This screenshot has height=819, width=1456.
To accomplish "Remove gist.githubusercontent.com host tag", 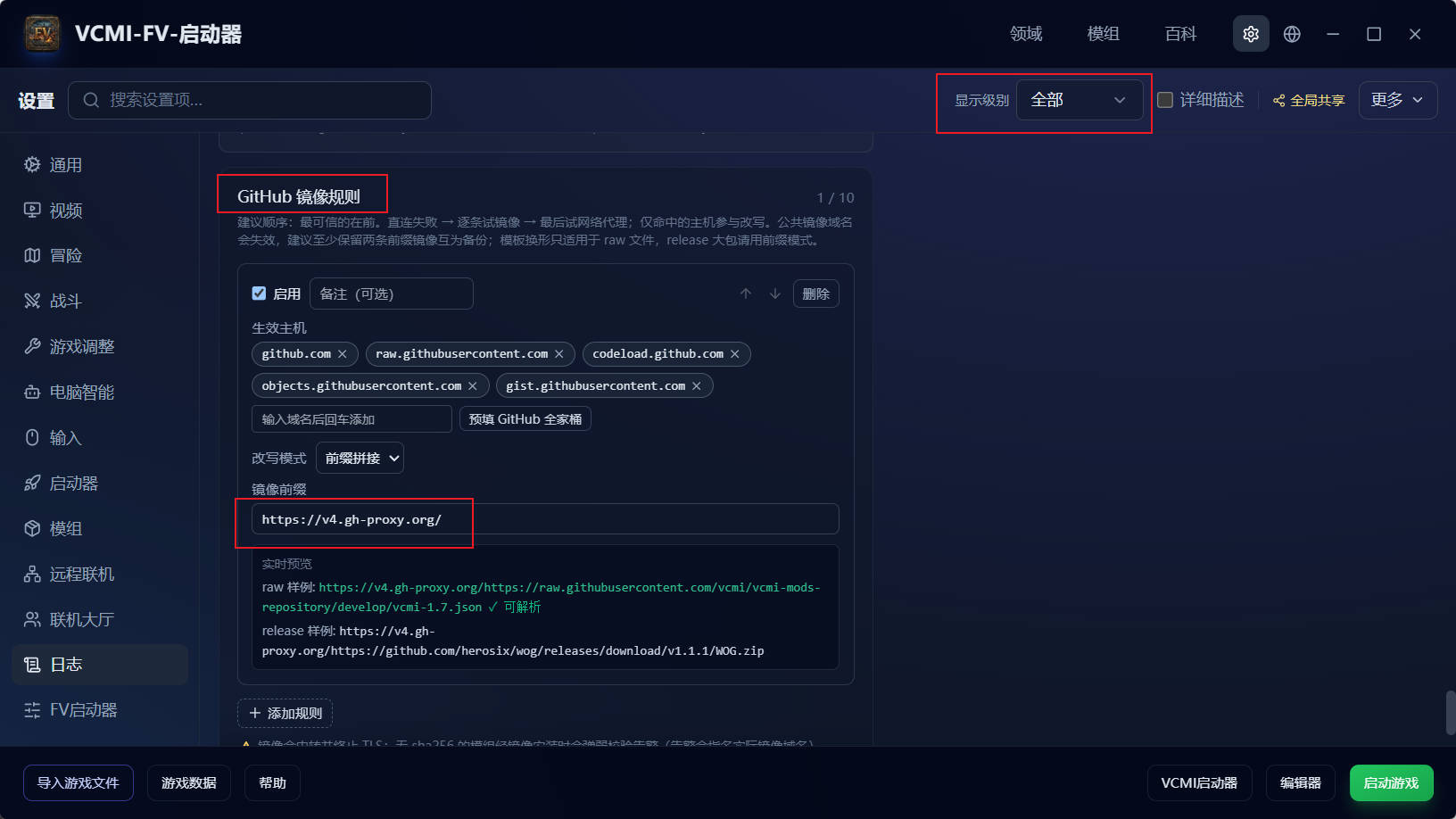I will [x=697, y=386].
